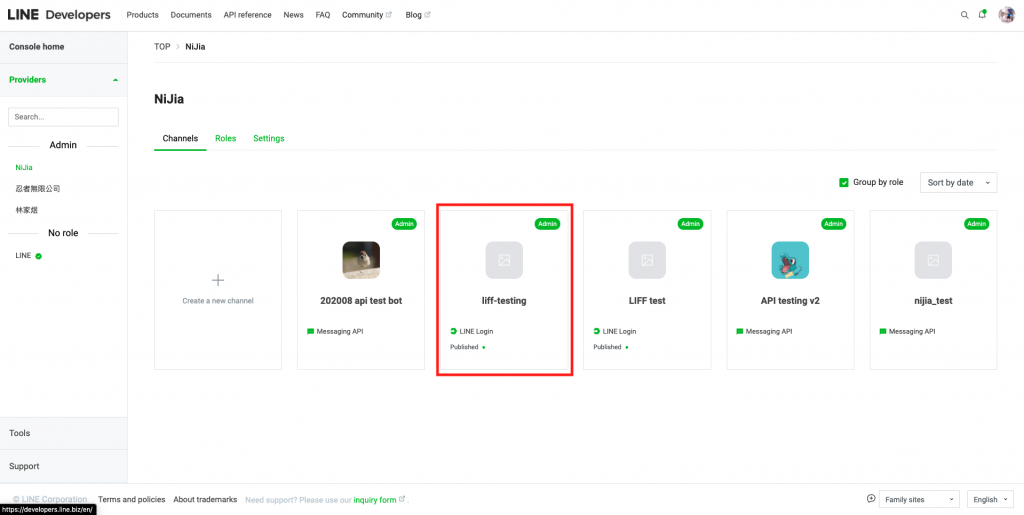Switch to the Settings tab
The width and height of the screenshot is (1024, 515).
tap(268, 138)
